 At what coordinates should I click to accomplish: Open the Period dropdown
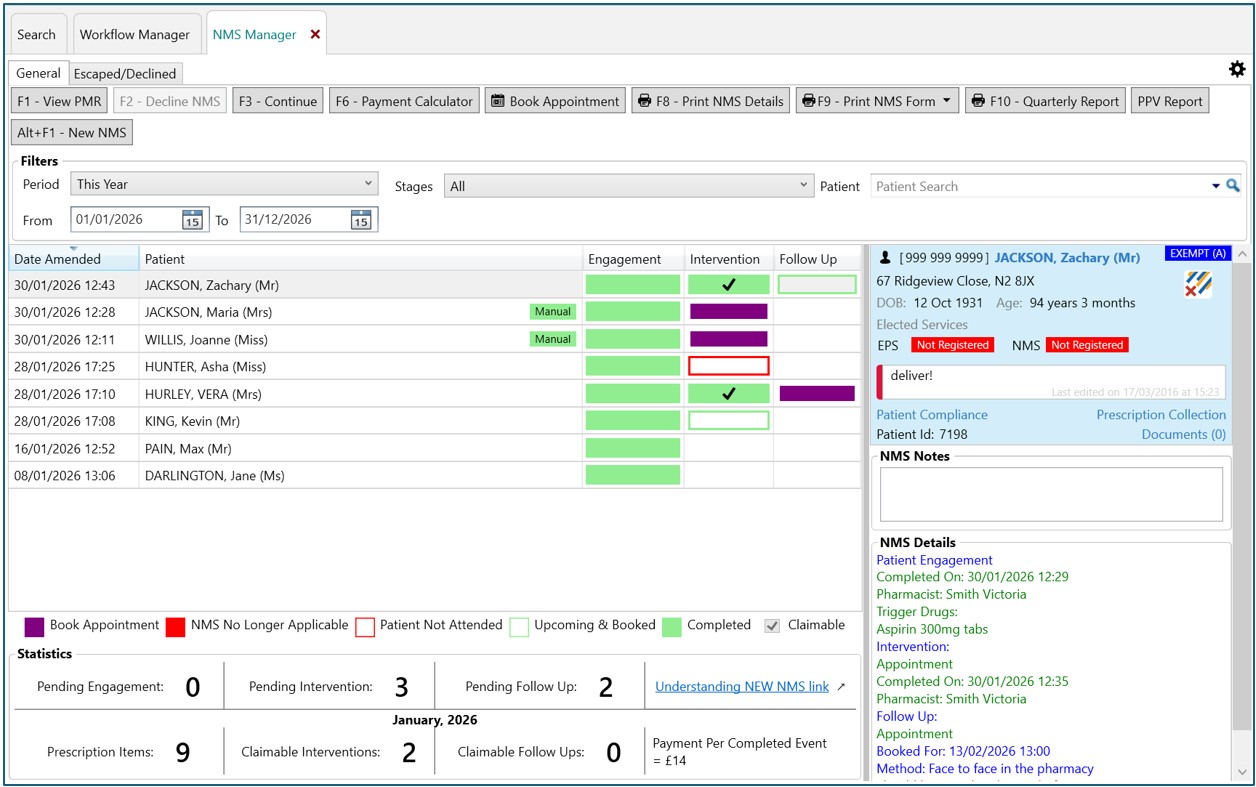pos(225,184)
